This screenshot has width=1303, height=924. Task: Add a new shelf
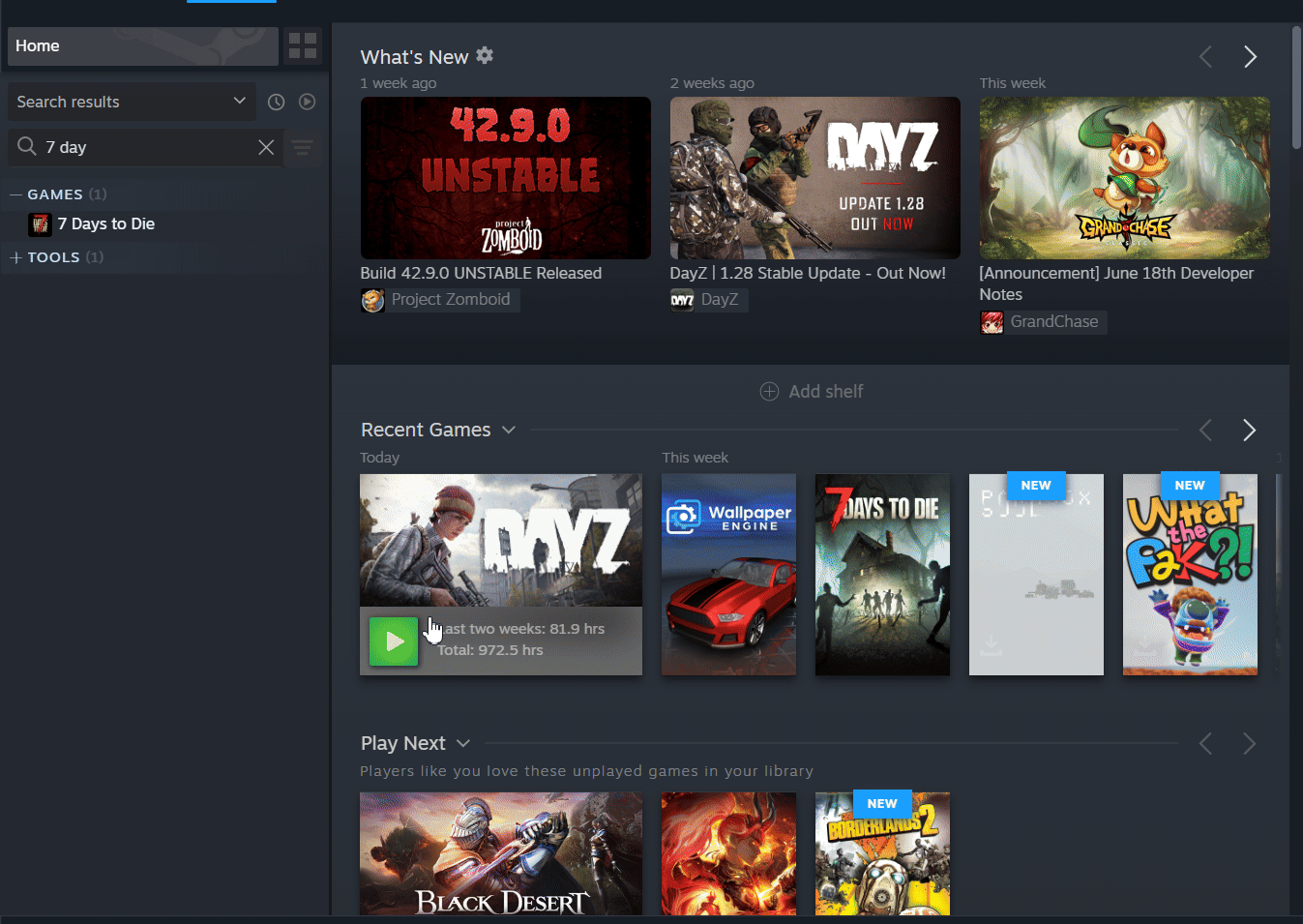tap(812, 391)
